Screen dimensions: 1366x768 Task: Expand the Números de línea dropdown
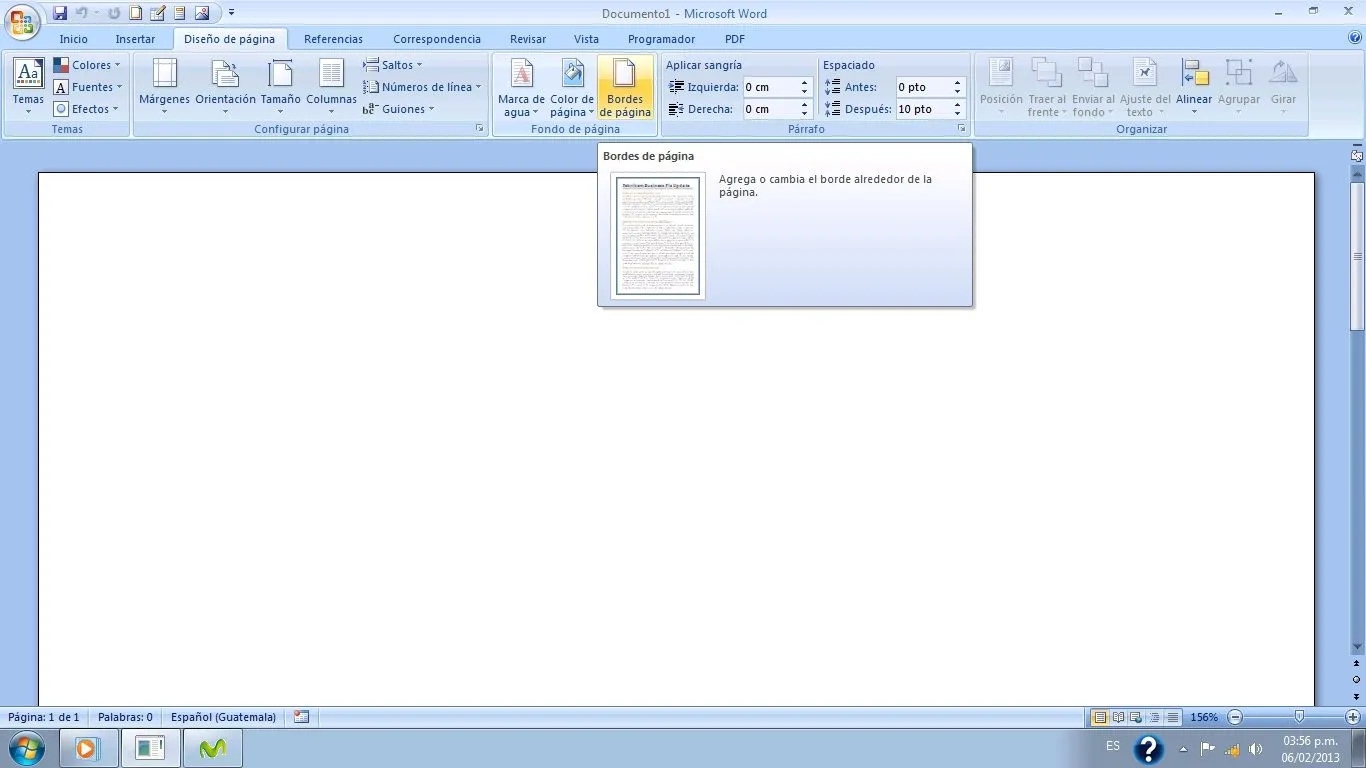(422, 87)
